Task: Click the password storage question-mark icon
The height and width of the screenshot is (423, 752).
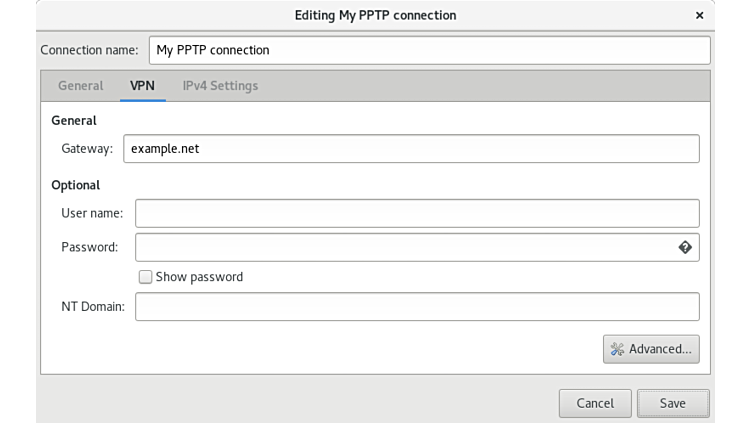Action: (685, 247)
